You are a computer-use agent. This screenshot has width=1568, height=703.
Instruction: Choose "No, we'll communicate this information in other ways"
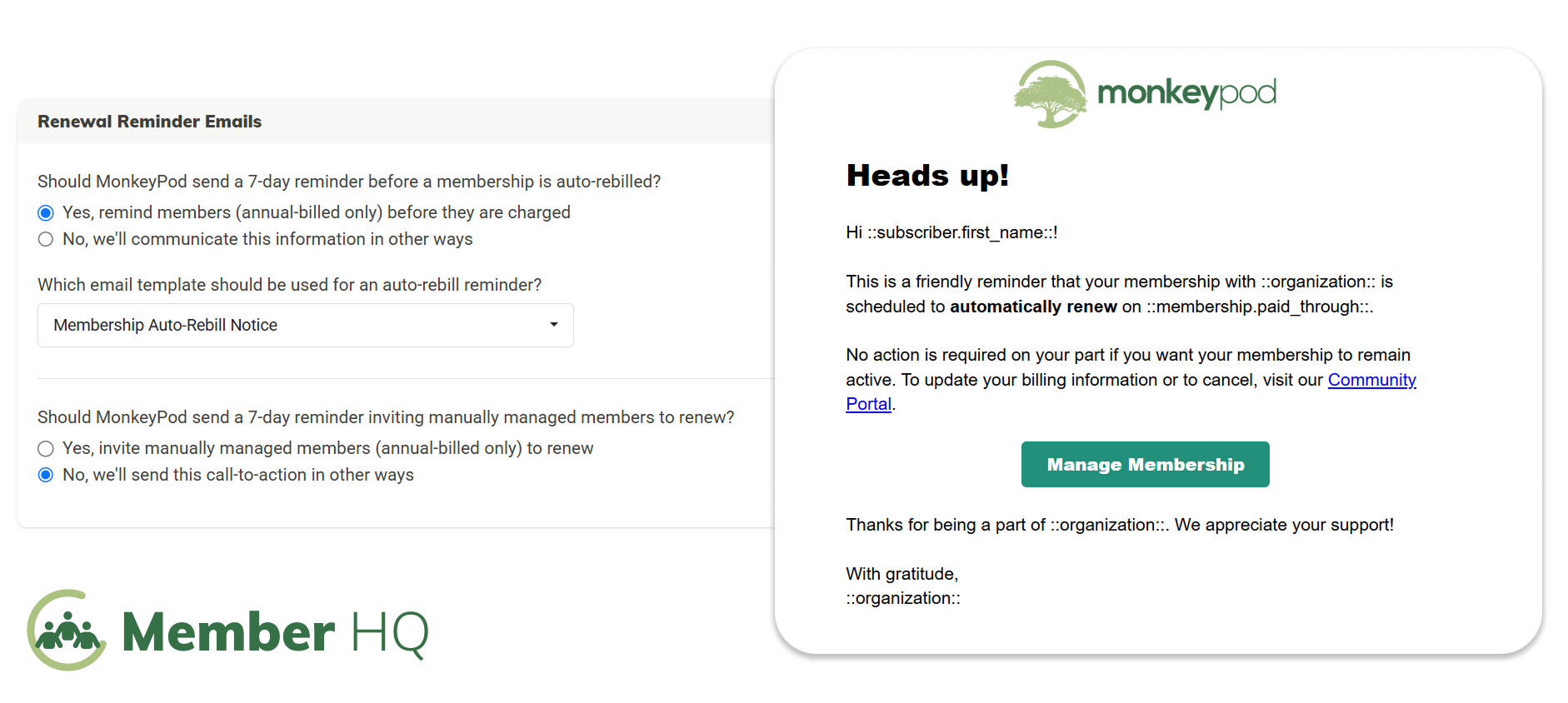[x=45, y=239]
